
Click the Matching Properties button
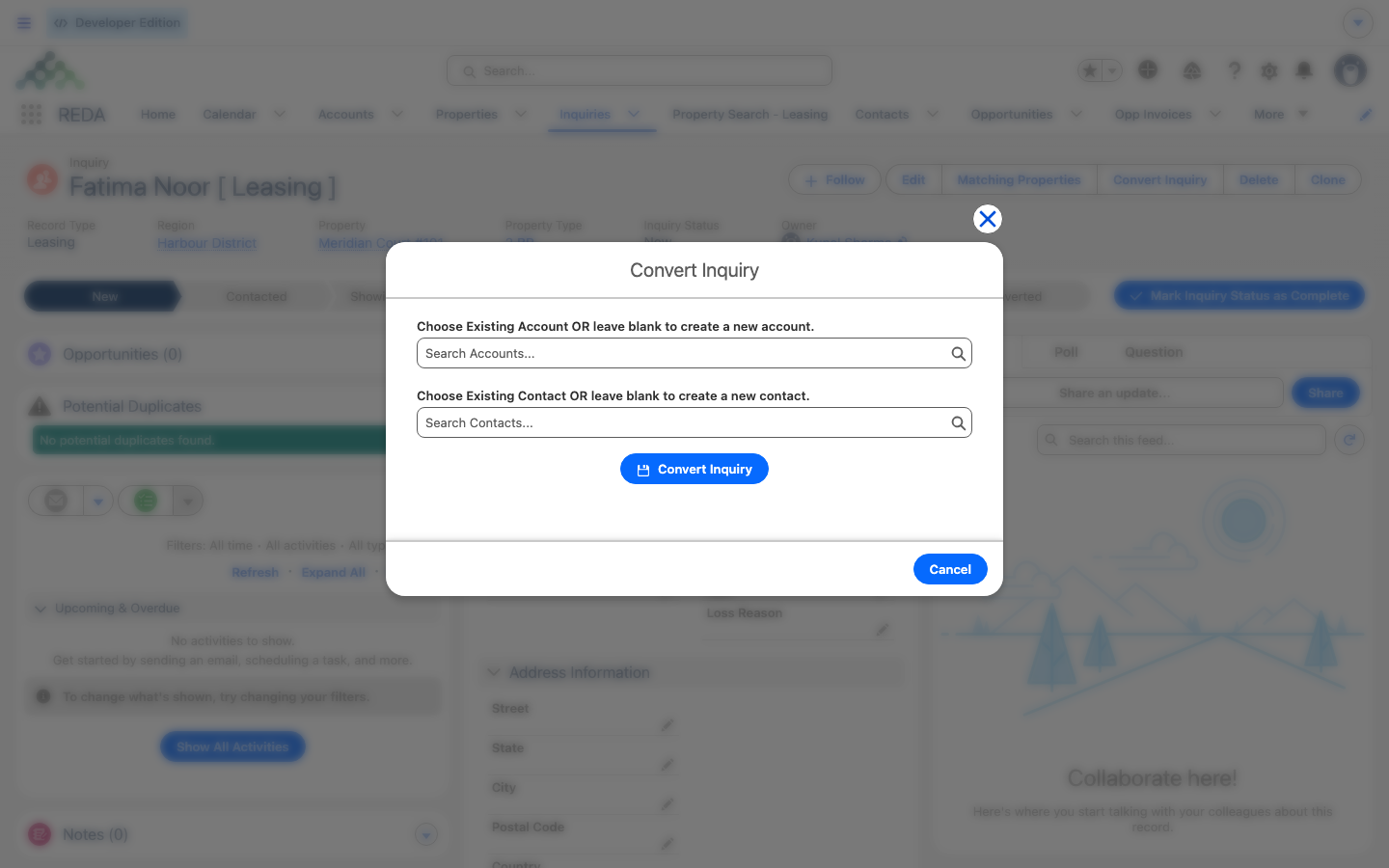1019,180
